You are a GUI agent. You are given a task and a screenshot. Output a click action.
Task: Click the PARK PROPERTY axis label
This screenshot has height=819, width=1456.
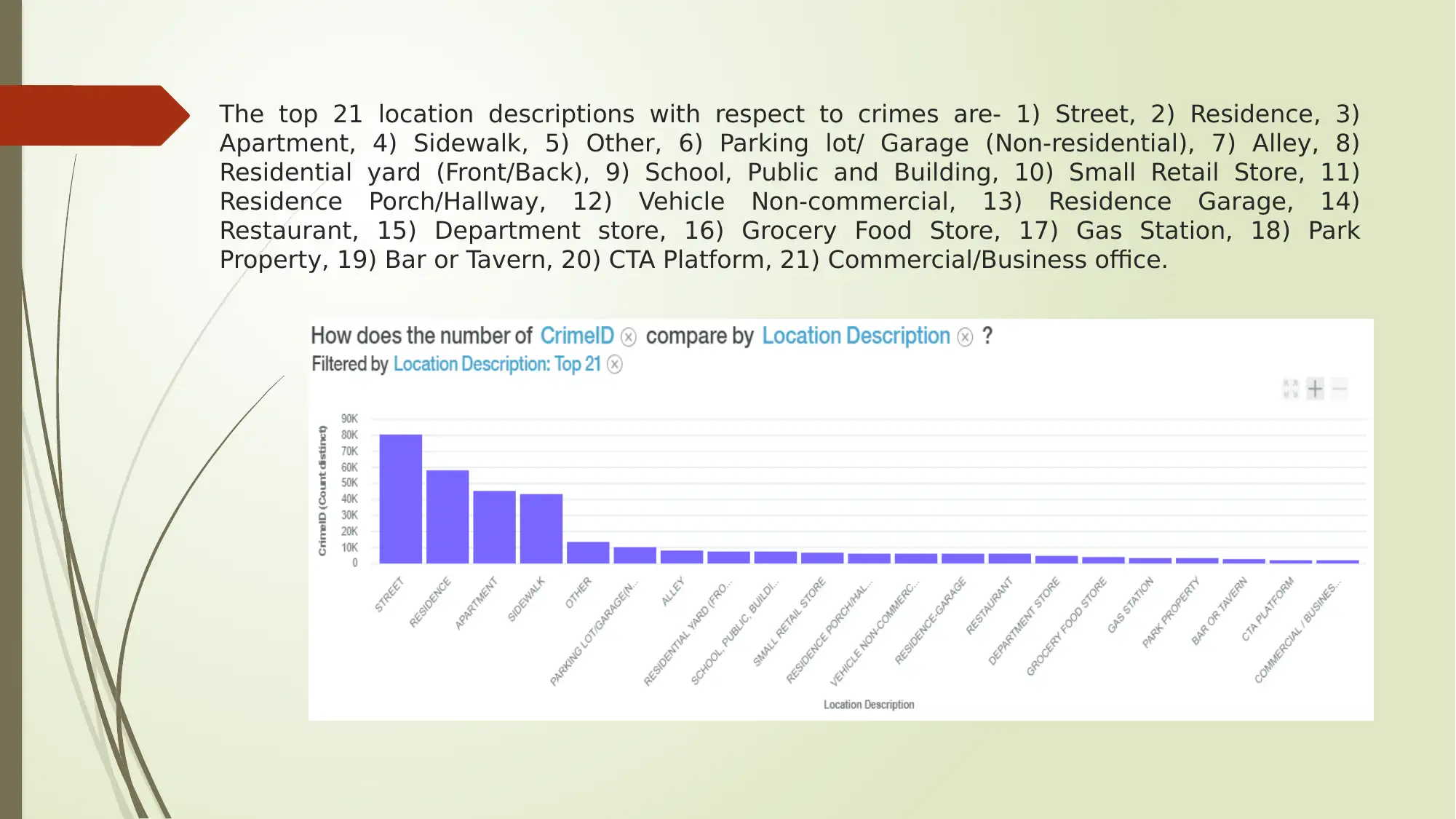point(1171,612)
